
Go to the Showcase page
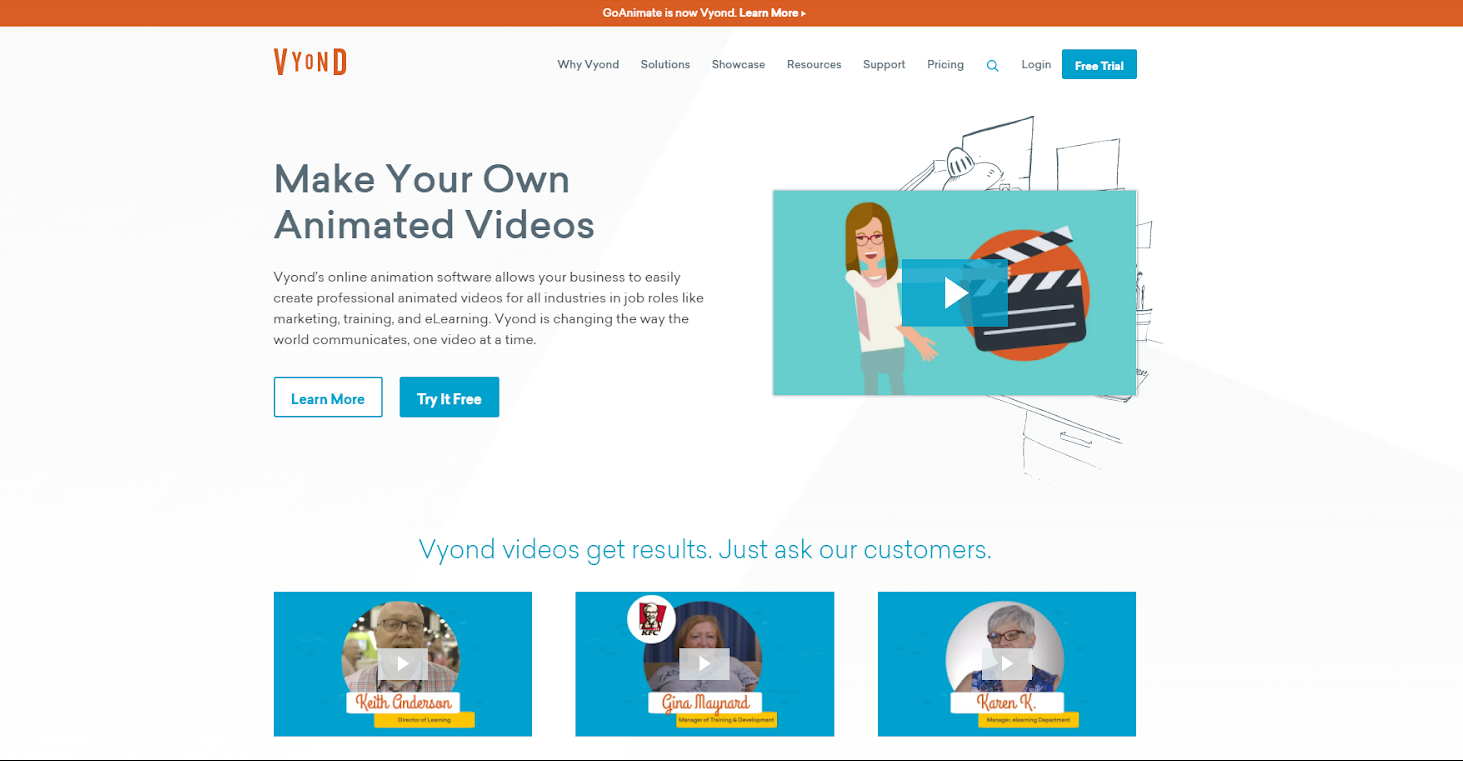tap(738, 64)
